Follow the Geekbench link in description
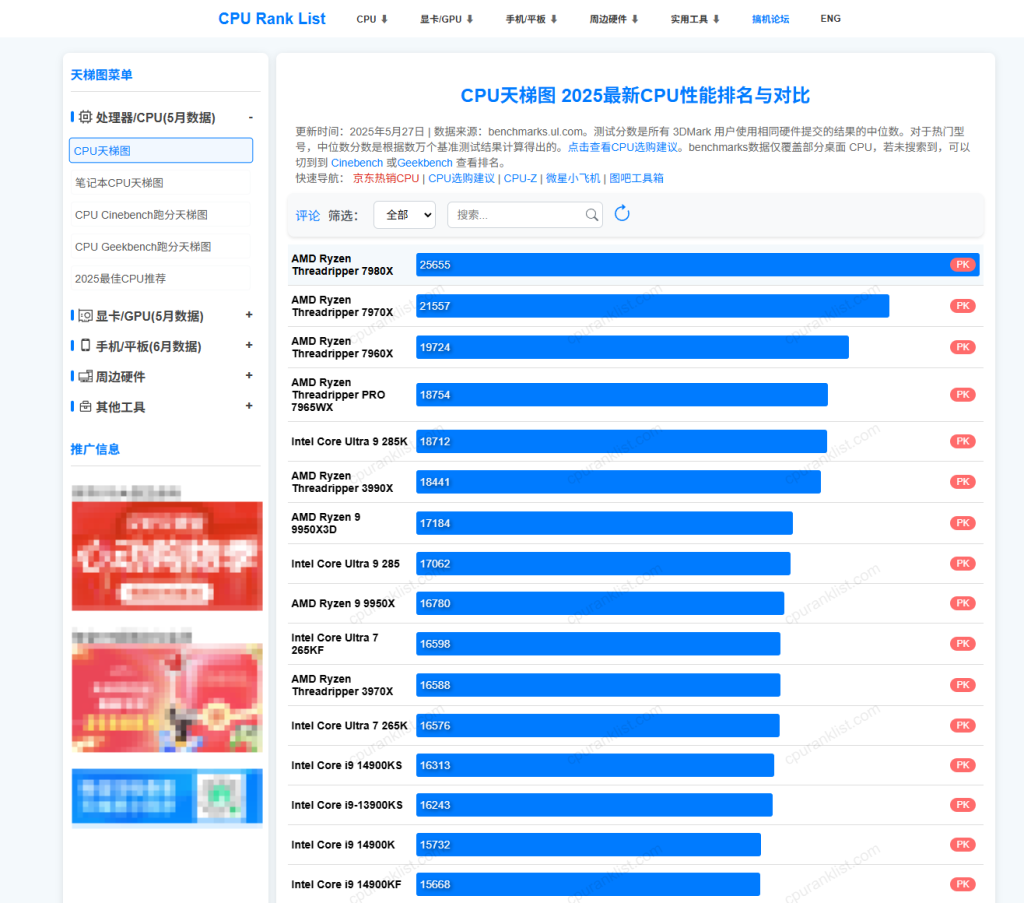This screenshot has width=1024, height=903. (424, 163)
